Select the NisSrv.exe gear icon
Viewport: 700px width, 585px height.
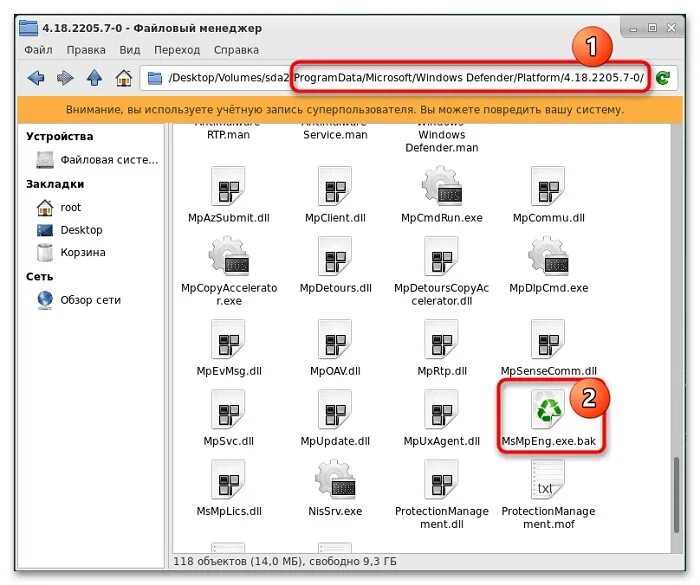tap(335, 479)
